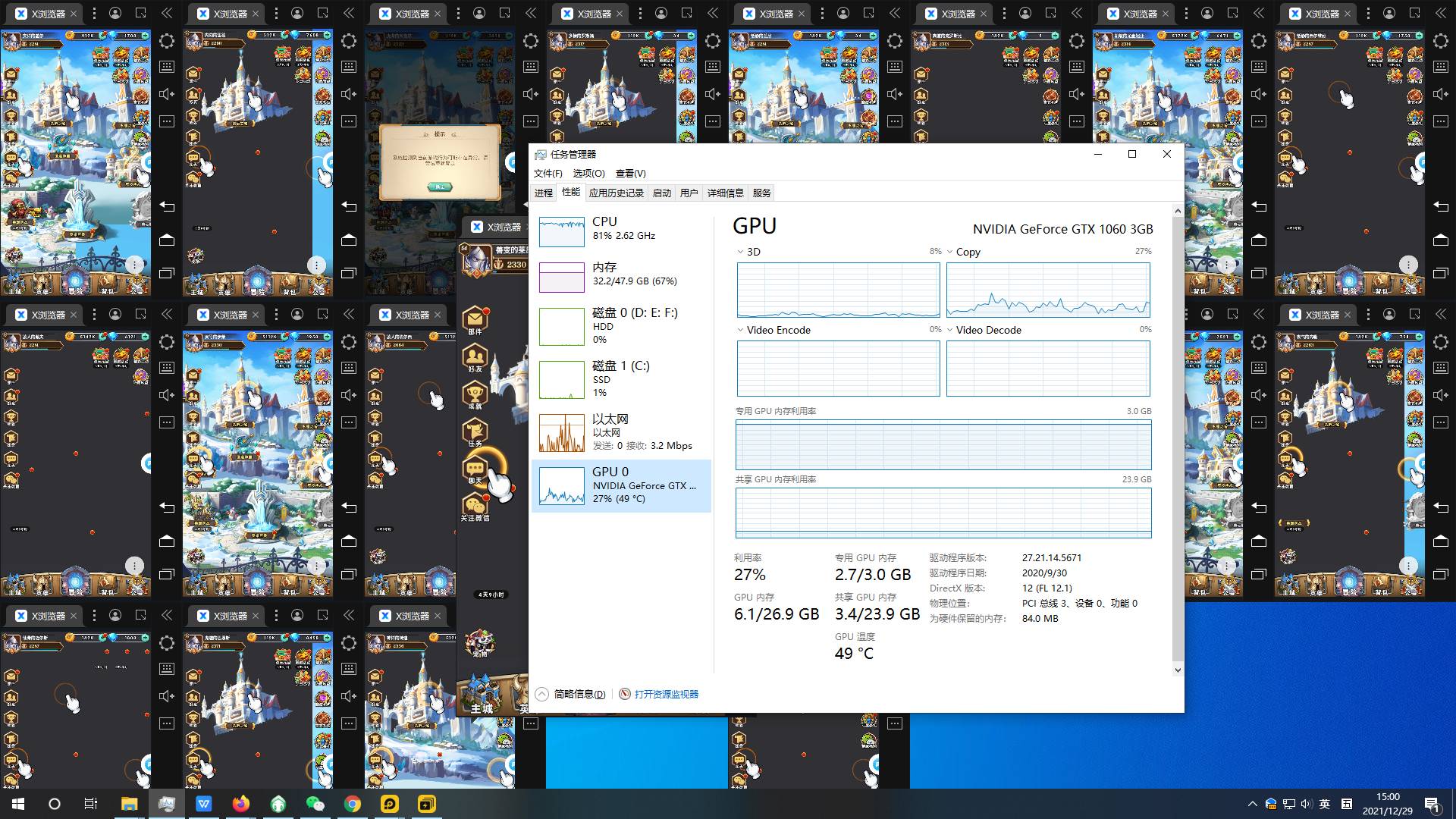Viewport: 1456px width, 819px height.
Task: Click the 专用 GPU 内存利用率 graph
Action: [943, 445]
